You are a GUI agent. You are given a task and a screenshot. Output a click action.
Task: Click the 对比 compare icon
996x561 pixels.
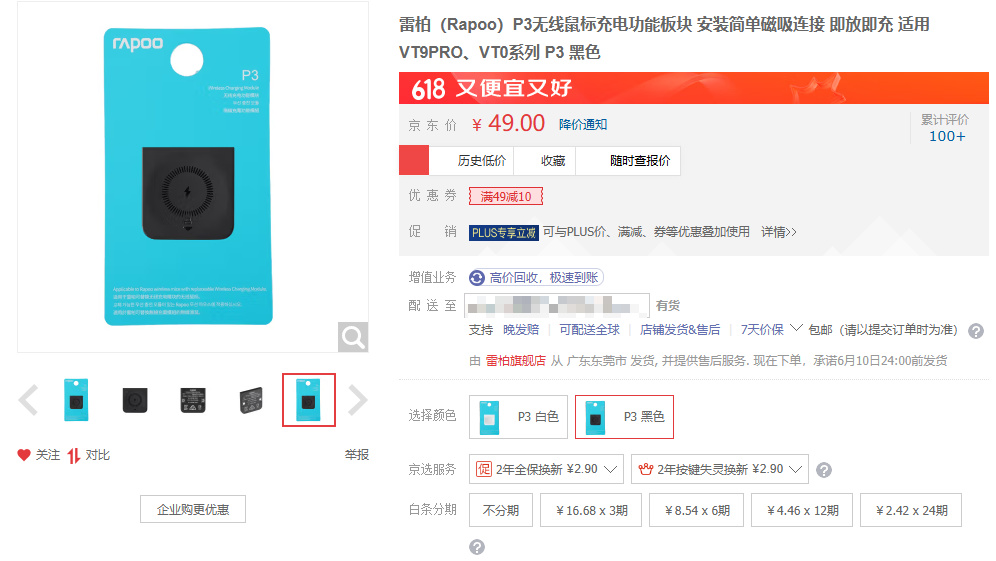click(x=74, y=456)
